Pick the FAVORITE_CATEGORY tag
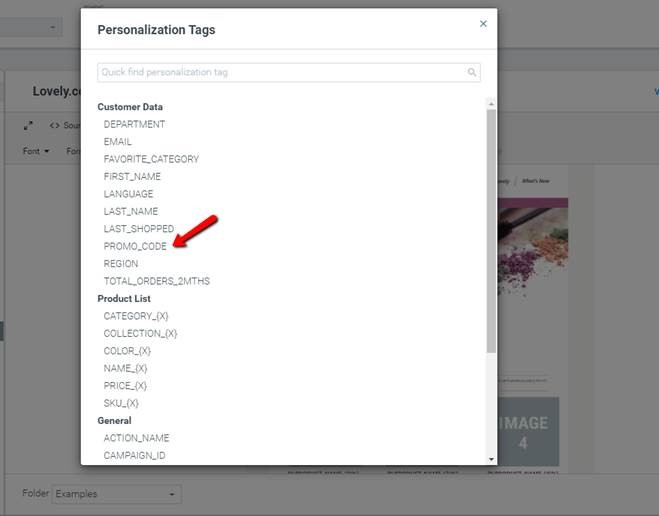Image resolution: width=659 pixels, height=516 pixels. click(151, 159)
